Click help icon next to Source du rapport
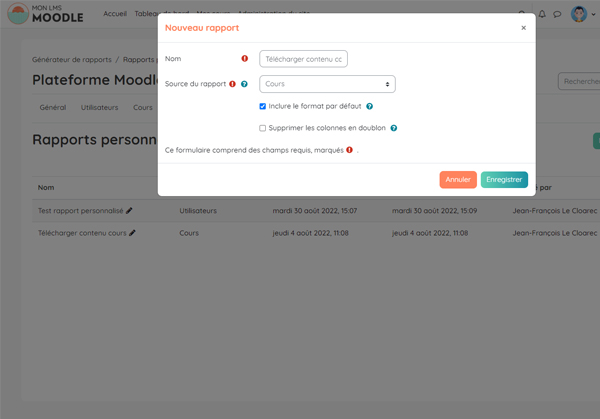Viewport: 600px width, 419px height. tap(244, 85)
